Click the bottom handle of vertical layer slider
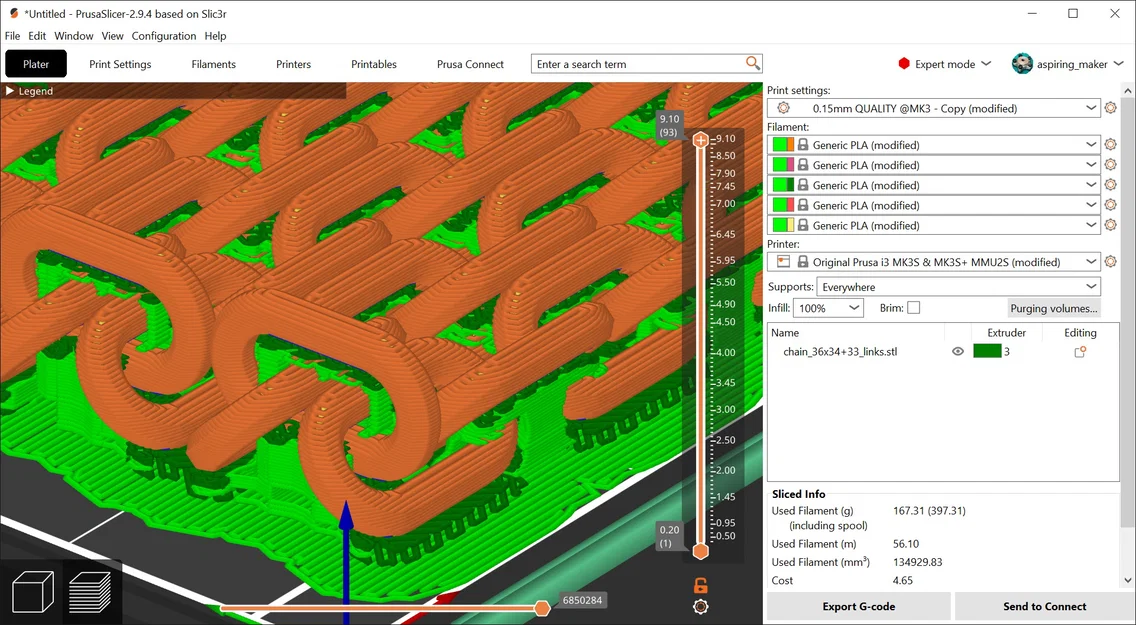Image resolution: width=1136 pixels, height=625 pixels. (x=700, y=552)
